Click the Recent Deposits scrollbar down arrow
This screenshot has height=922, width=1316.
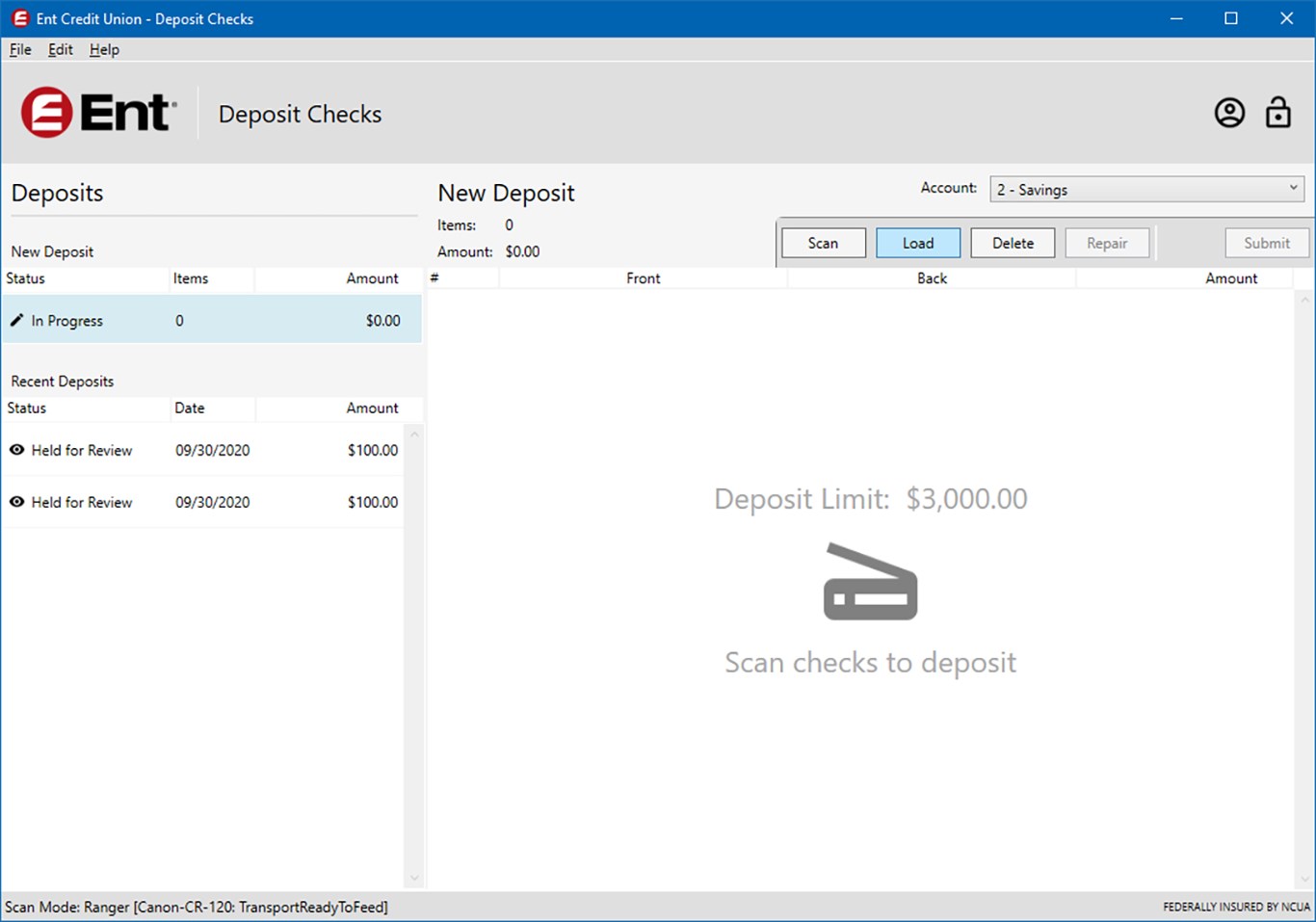[x=414, y=878]
